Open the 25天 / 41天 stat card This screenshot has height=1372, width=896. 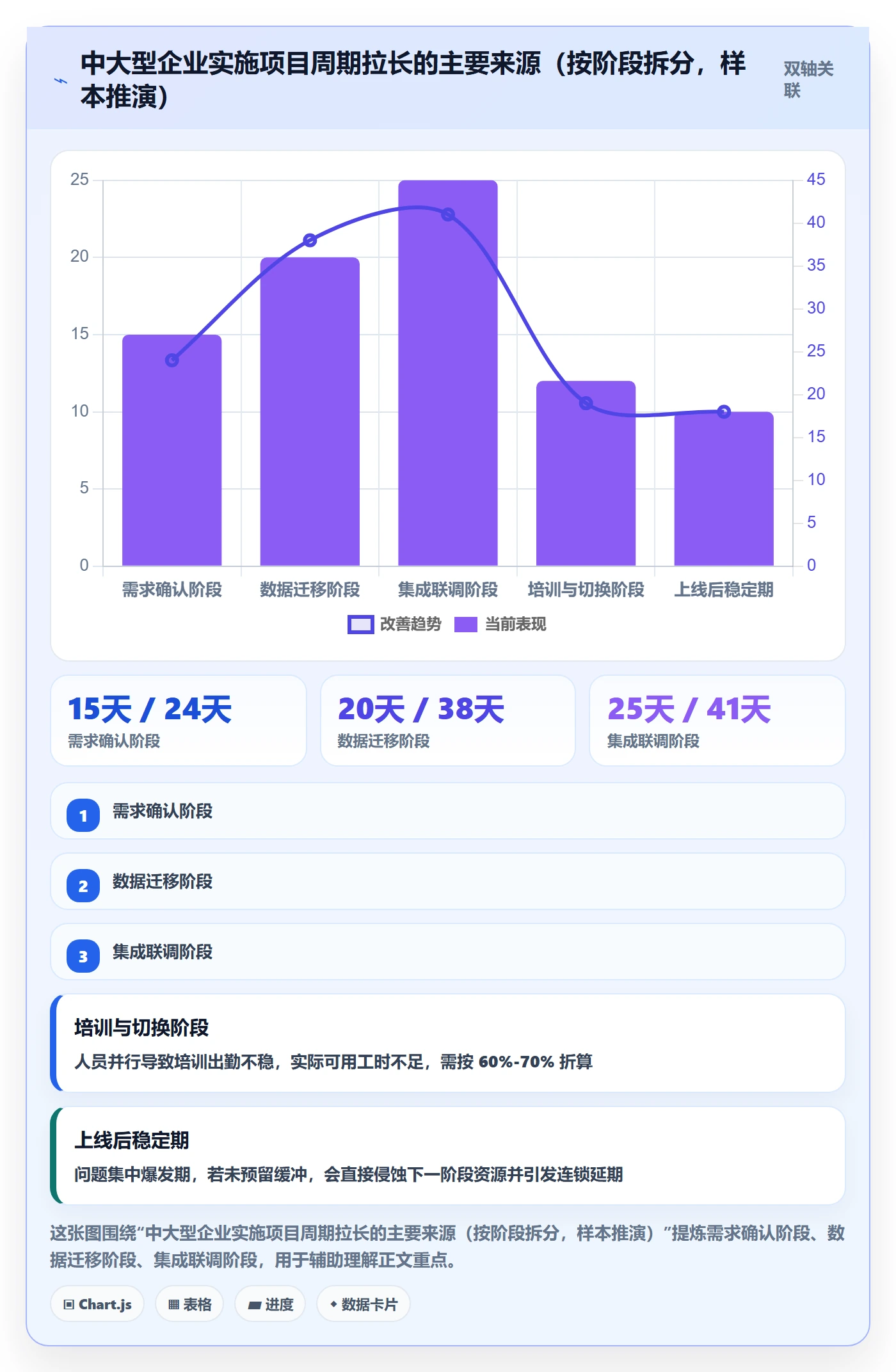point(717,721)
